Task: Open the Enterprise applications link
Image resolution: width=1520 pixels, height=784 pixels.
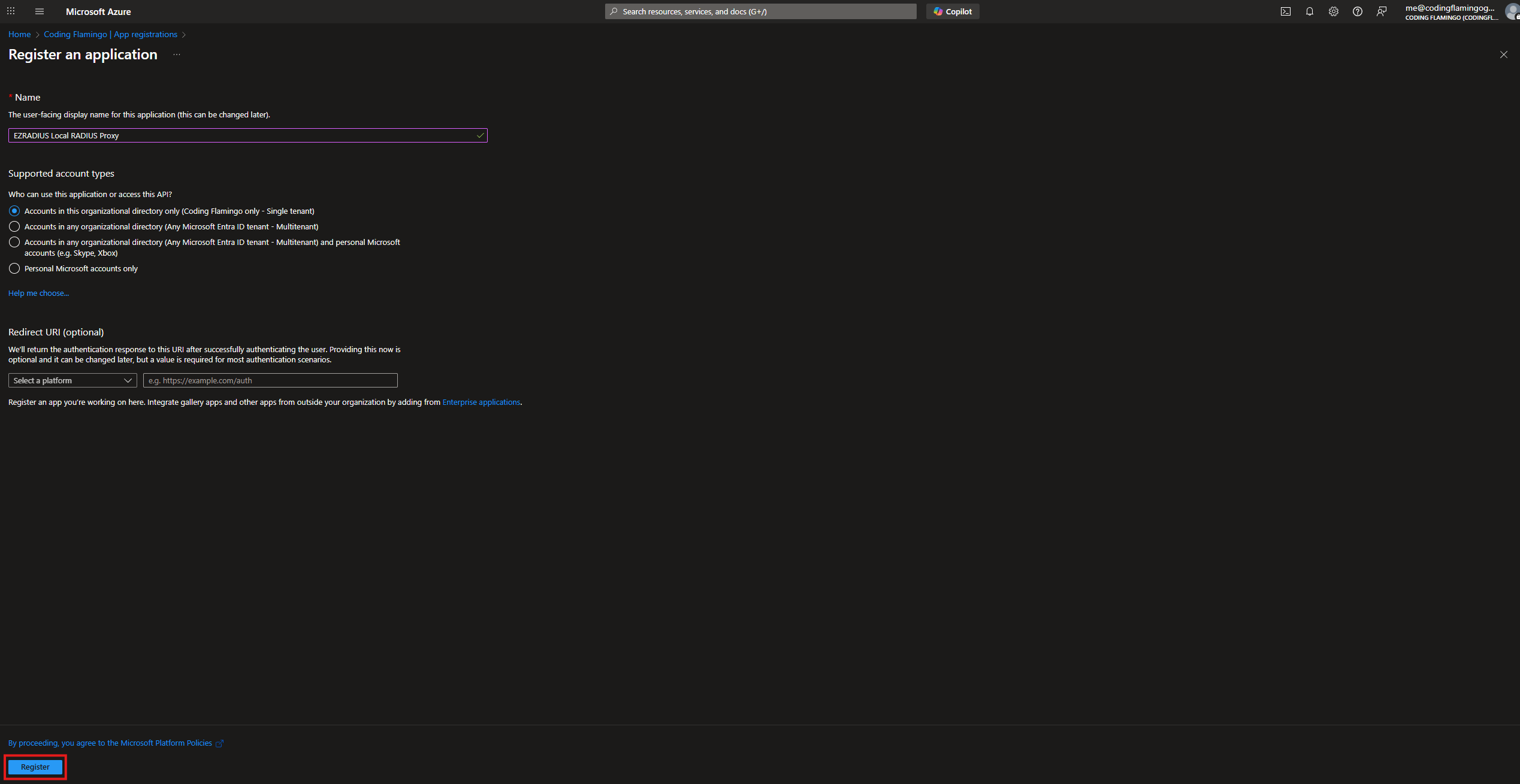Action: pos(481,402)
